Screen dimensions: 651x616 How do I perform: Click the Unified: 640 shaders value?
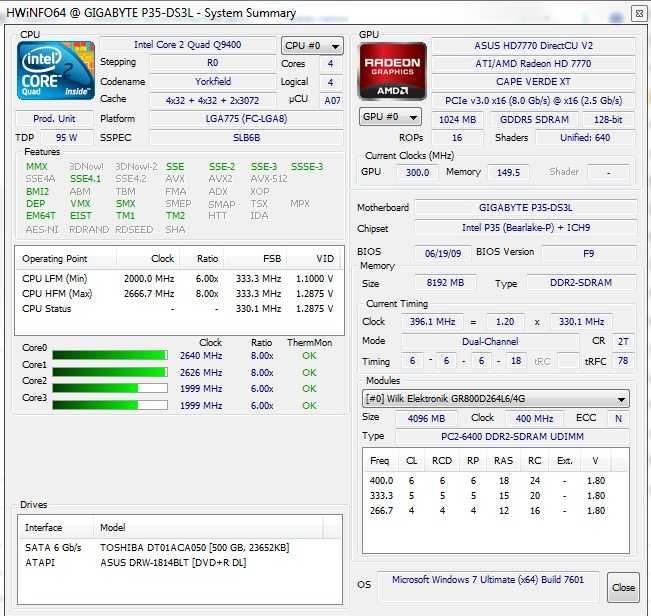pos(585,138)
